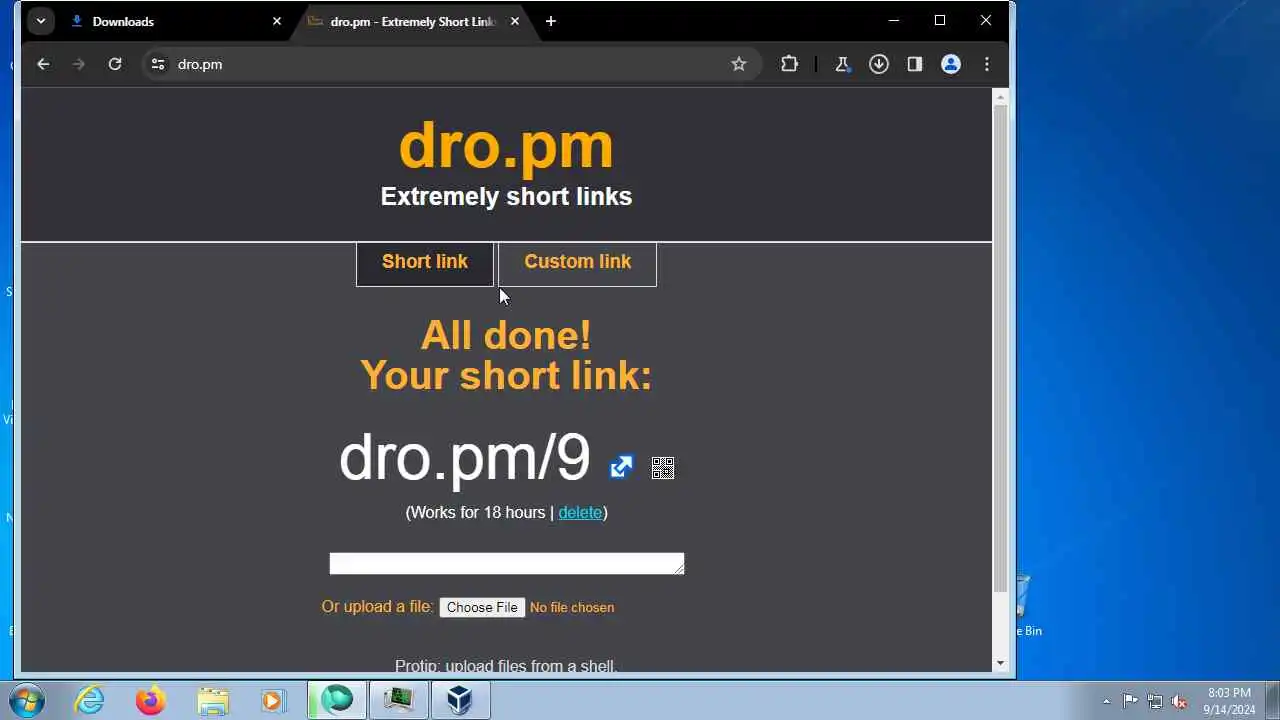
Task: Click the page scrollbar up arrow
Action: point(1000,96)
